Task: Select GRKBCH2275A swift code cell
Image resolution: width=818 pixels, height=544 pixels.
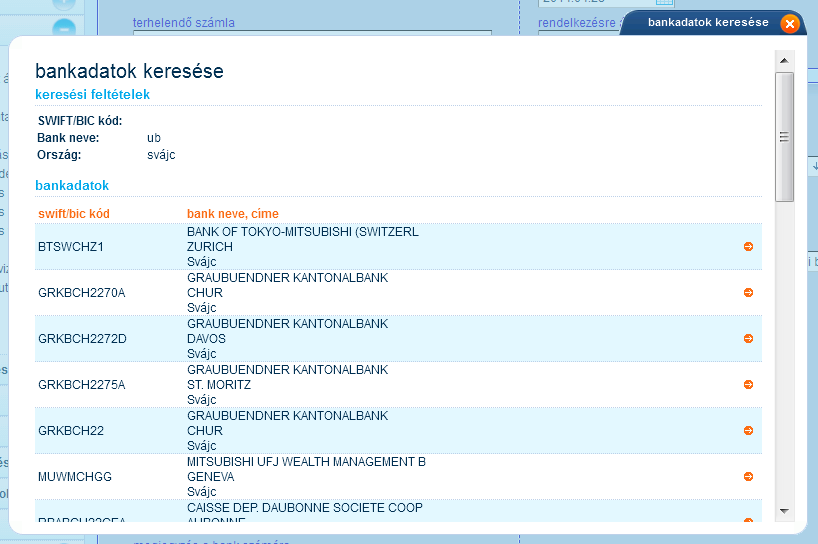Action: (82, 384)
